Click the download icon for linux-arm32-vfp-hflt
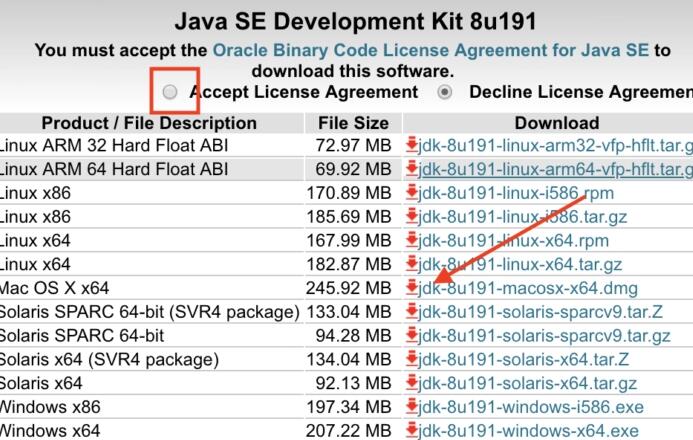The width and height of the screenshot is (693, 440). [x=411, y=144]
